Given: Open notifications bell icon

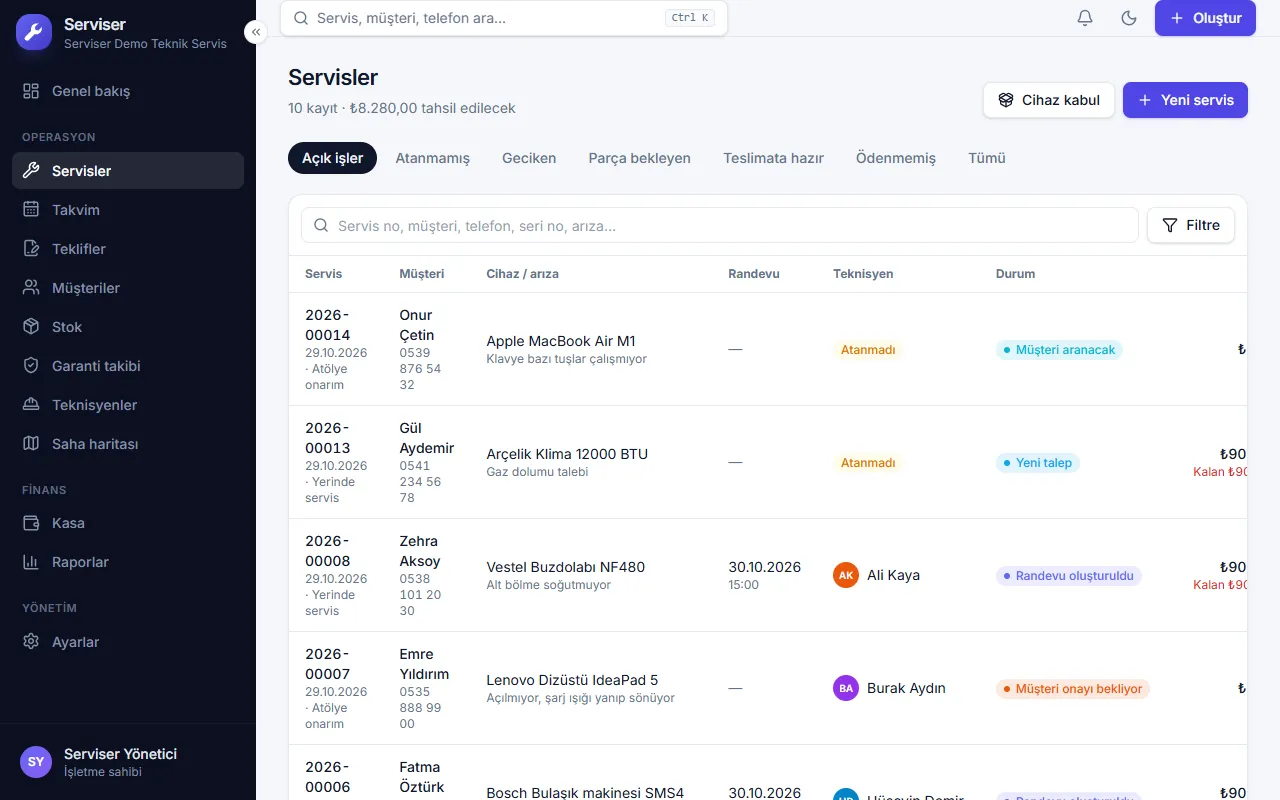Looking at the screenshot, I should (1085, 18).
